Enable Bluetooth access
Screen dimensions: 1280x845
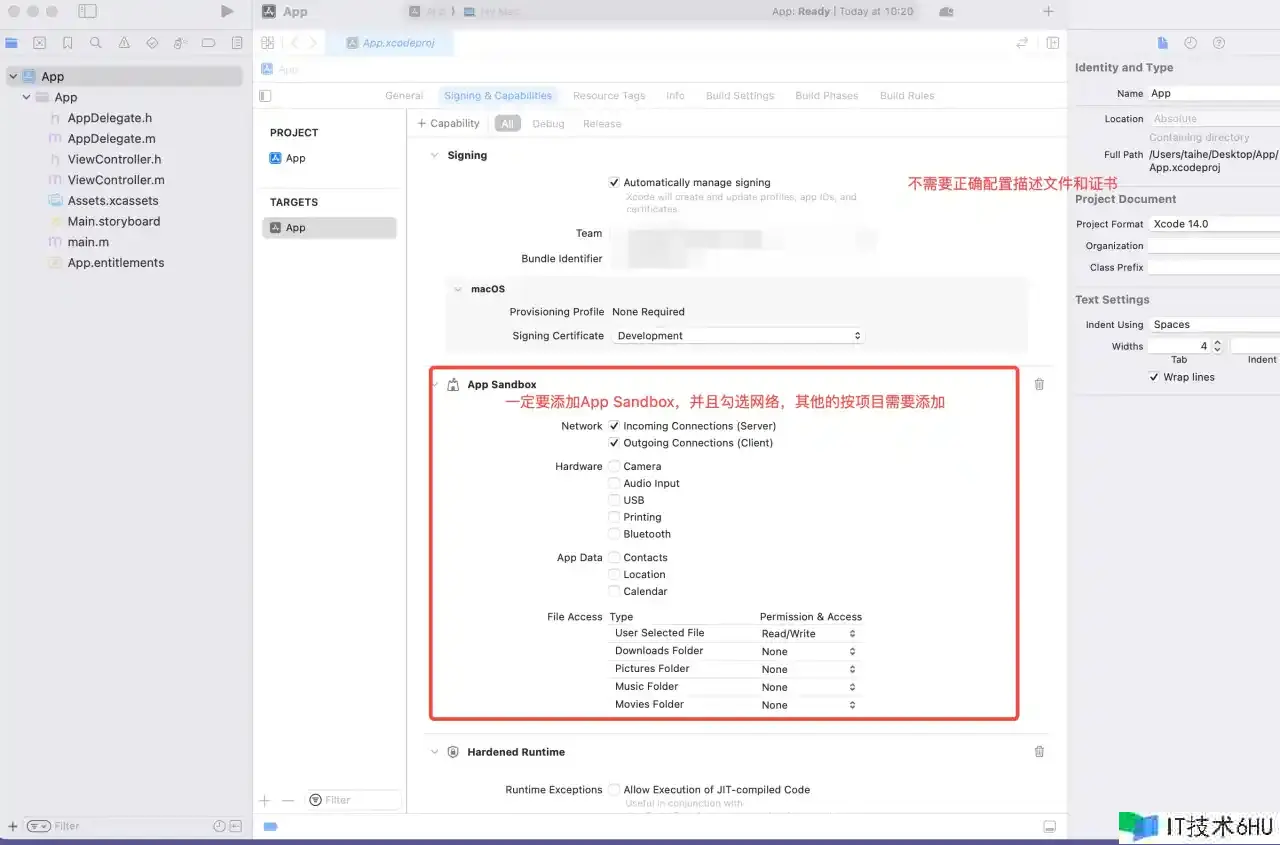[614, 534]
